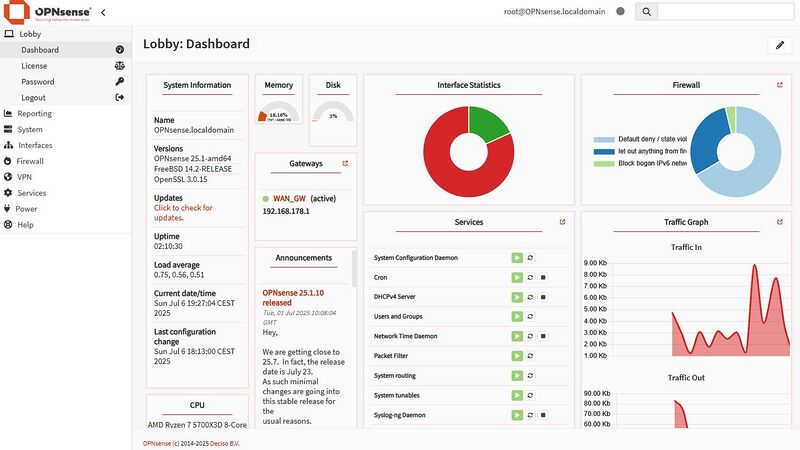Toggle 'Block bogon IPv6 netw' legend swatch
800x450 pixels.
click(x=604, y=164)
